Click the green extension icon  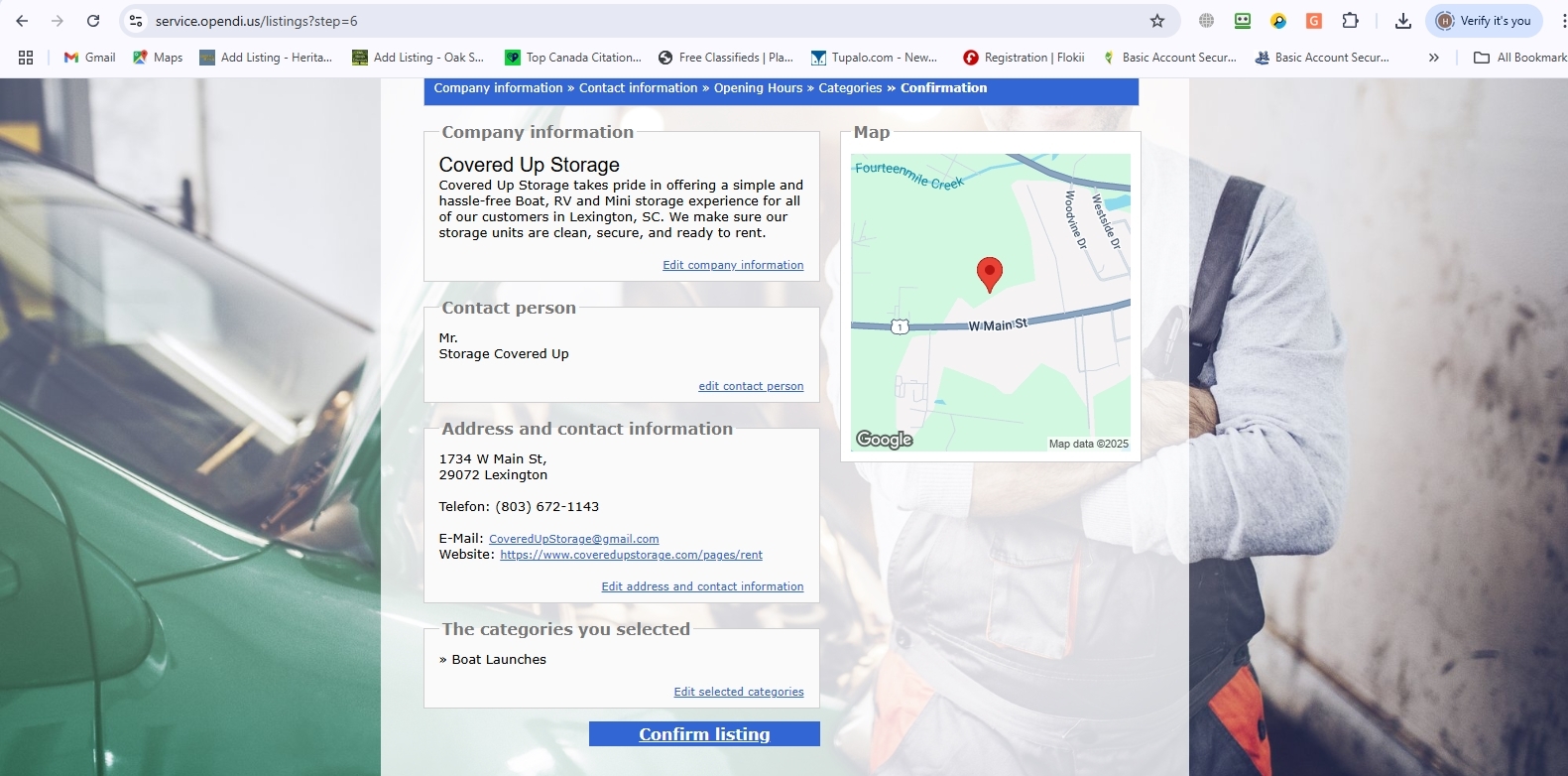[1242, 21]
